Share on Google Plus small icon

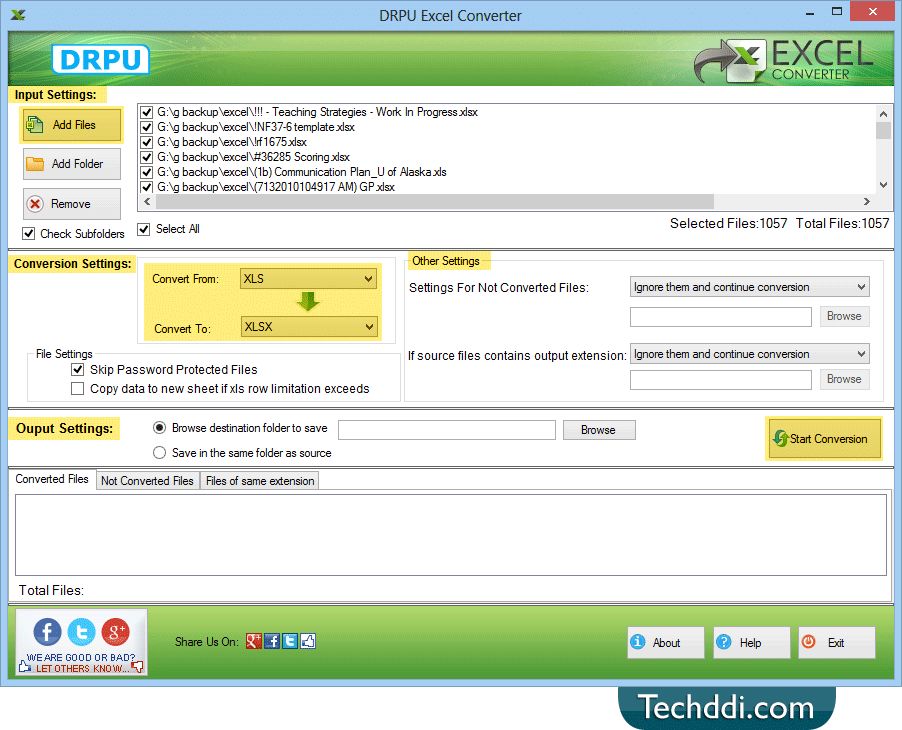[x=254, y=641]
